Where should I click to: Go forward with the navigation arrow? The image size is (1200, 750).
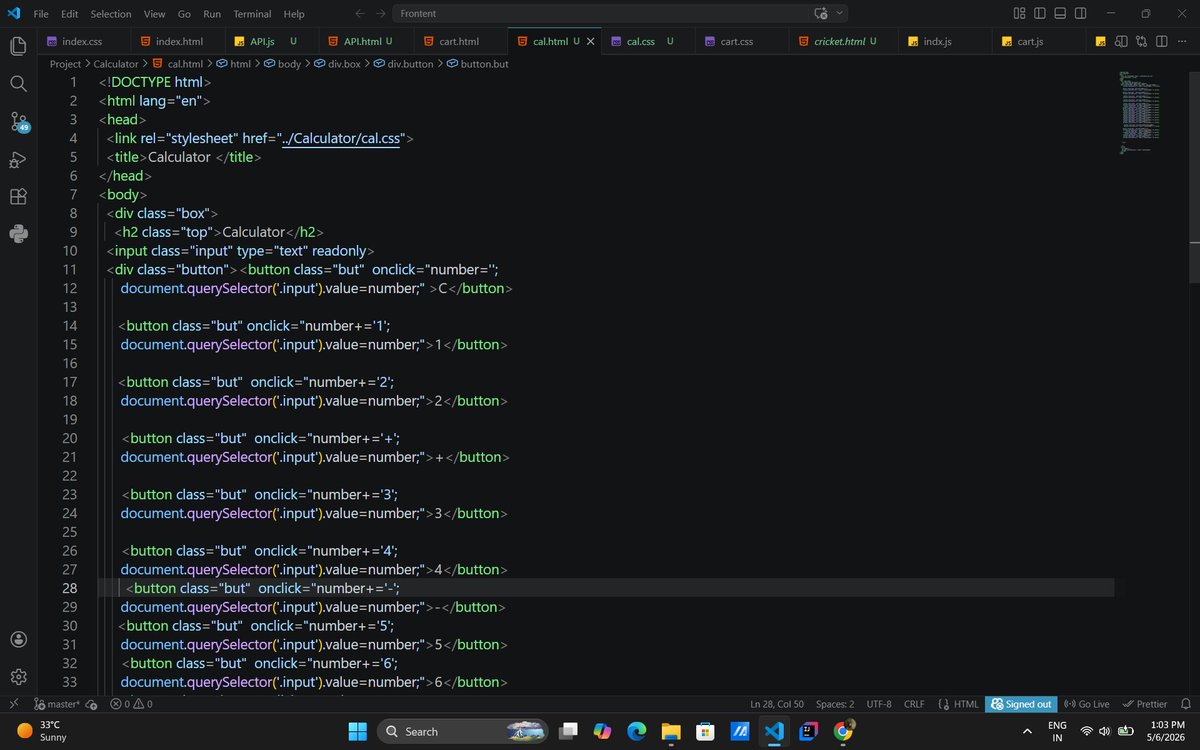[x=382, y=14]
